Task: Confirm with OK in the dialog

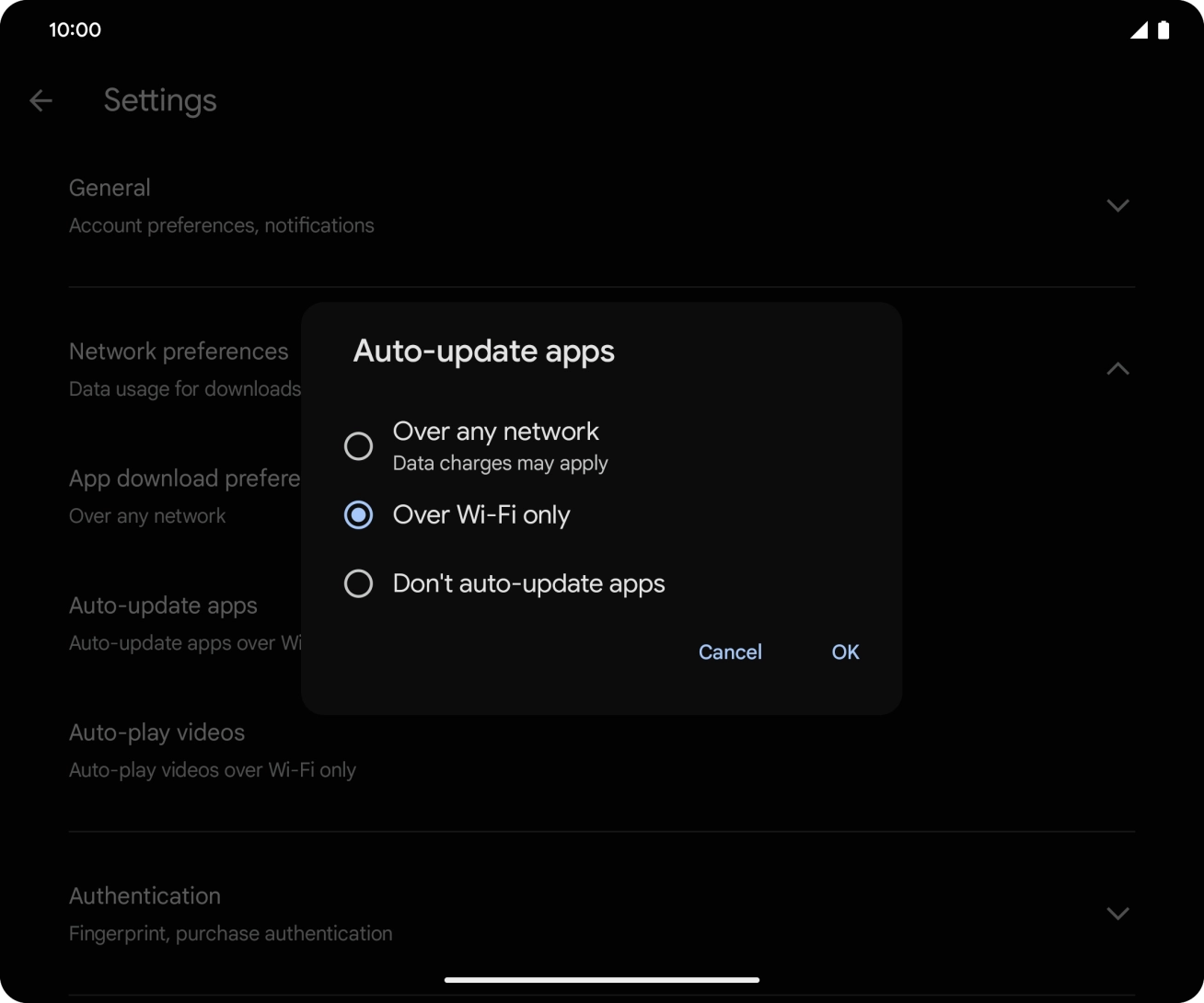Action: [844, 651]
